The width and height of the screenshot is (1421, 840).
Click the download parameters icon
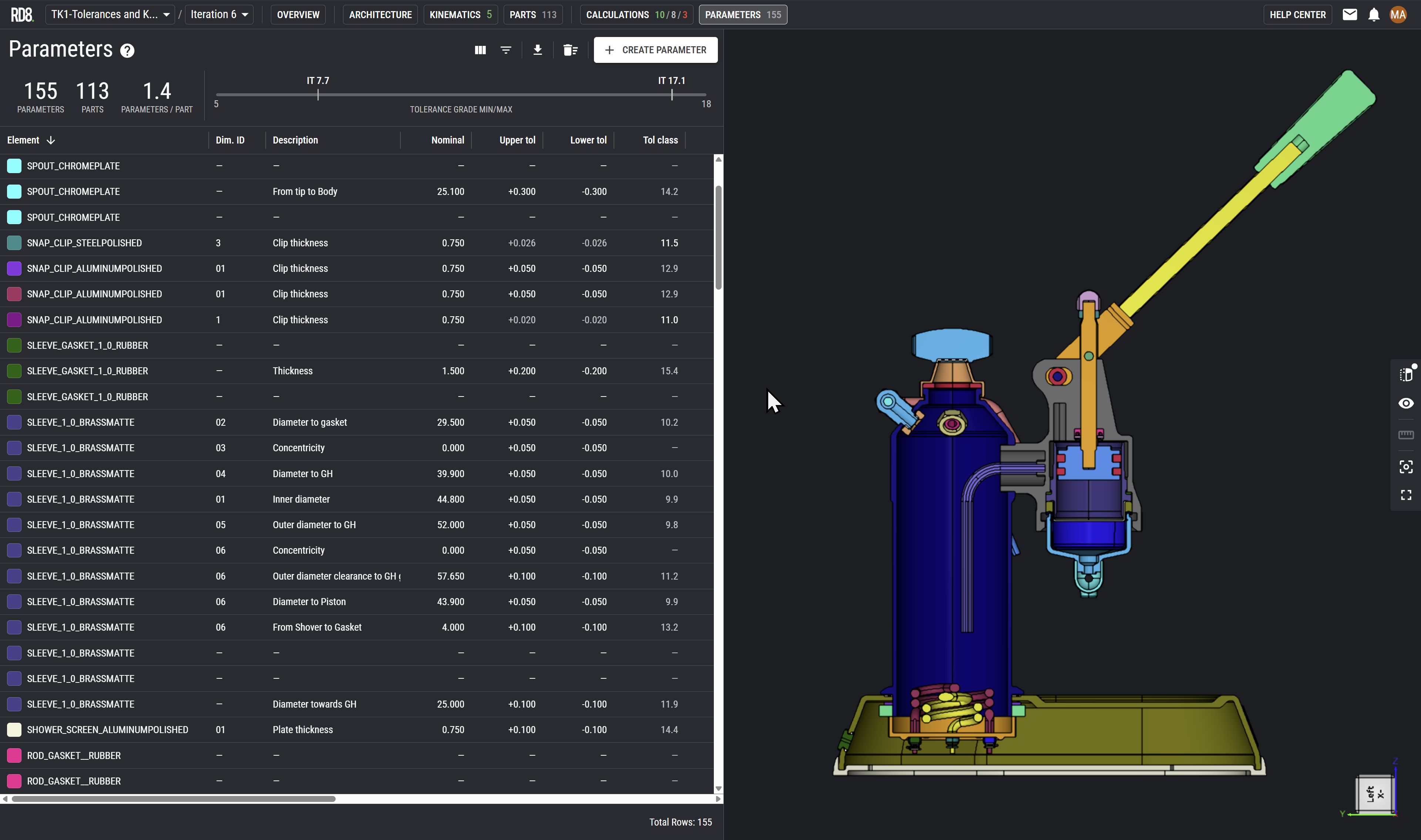[x=537, y=50]
